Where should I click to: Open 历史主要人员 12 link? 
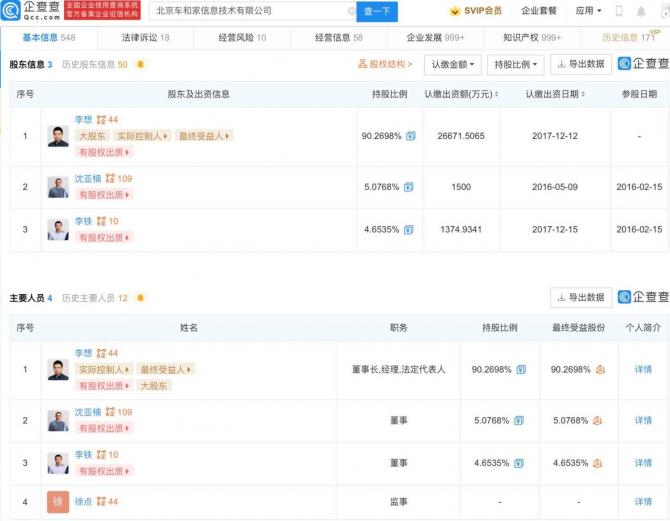94,298
